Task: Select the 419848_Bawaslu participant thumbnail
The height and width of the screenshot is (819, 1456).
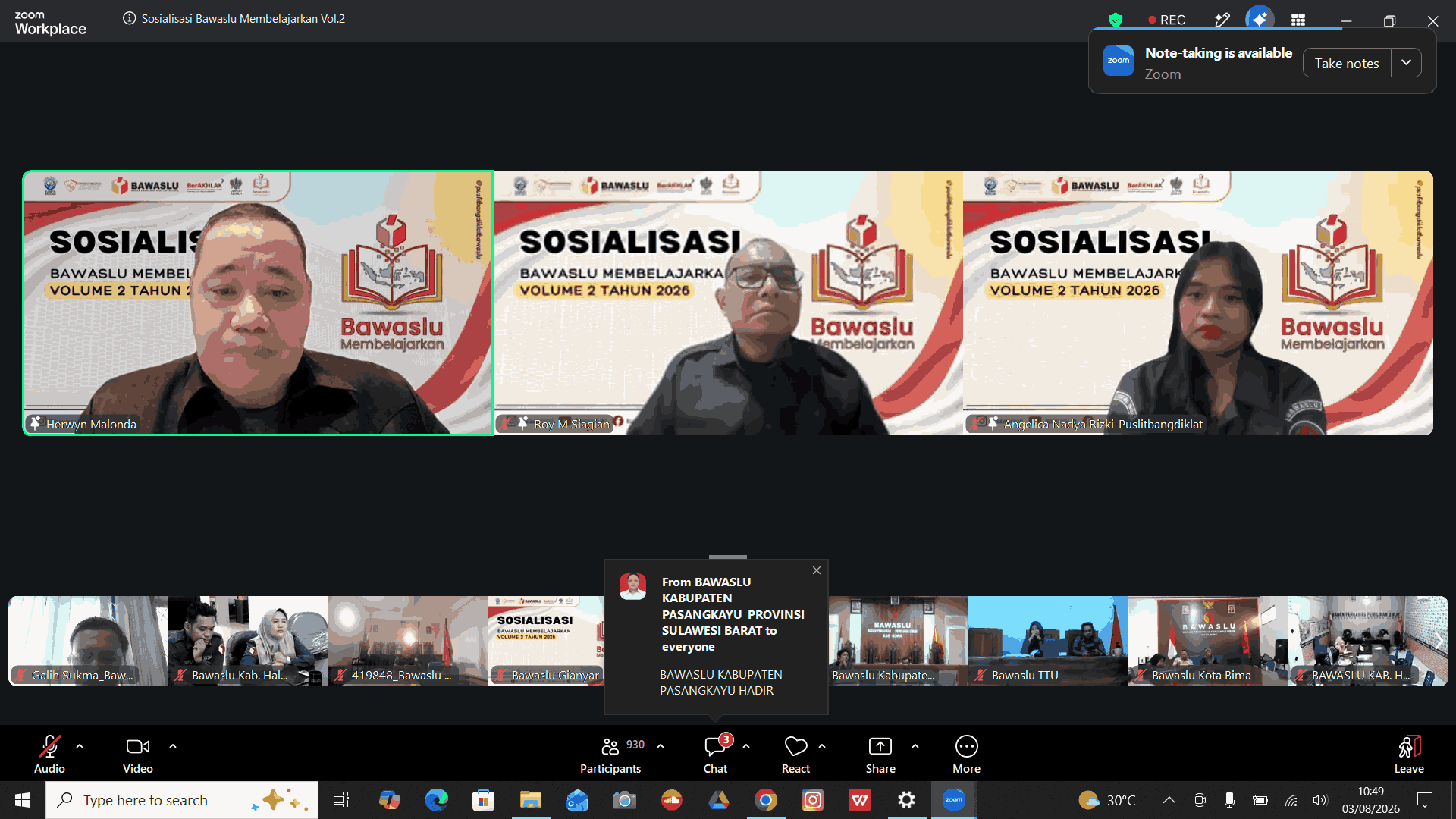Action: [x=408, y=641]
